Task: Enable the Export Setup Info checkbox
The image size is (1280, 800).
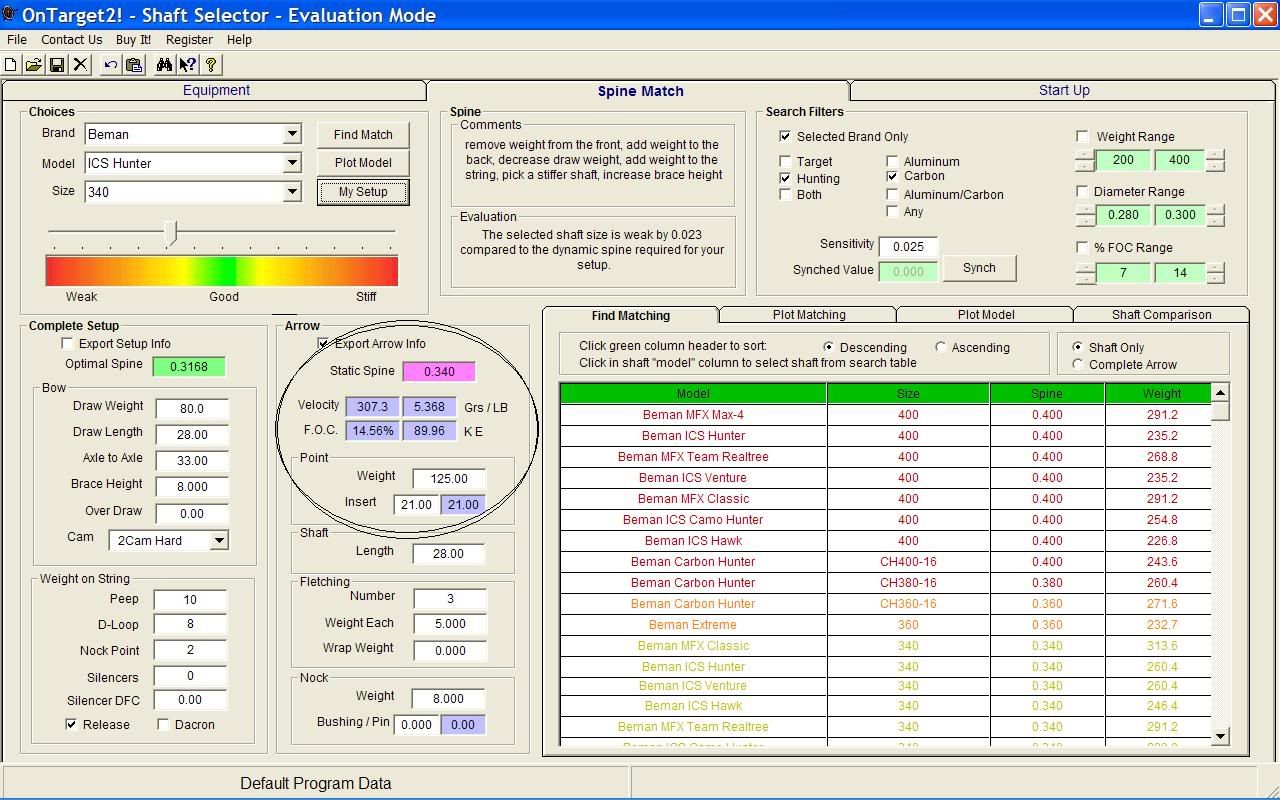Action: click(x=68, y=344)
